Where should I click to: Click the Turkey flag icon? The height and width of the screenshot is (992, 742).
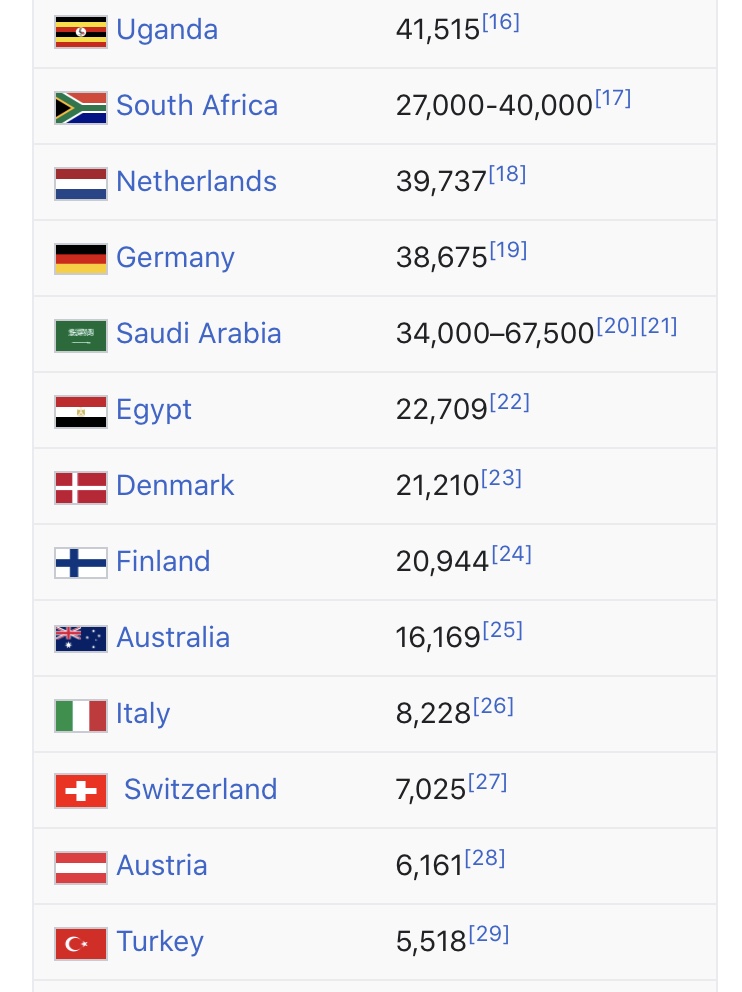[x=81, y=944]
